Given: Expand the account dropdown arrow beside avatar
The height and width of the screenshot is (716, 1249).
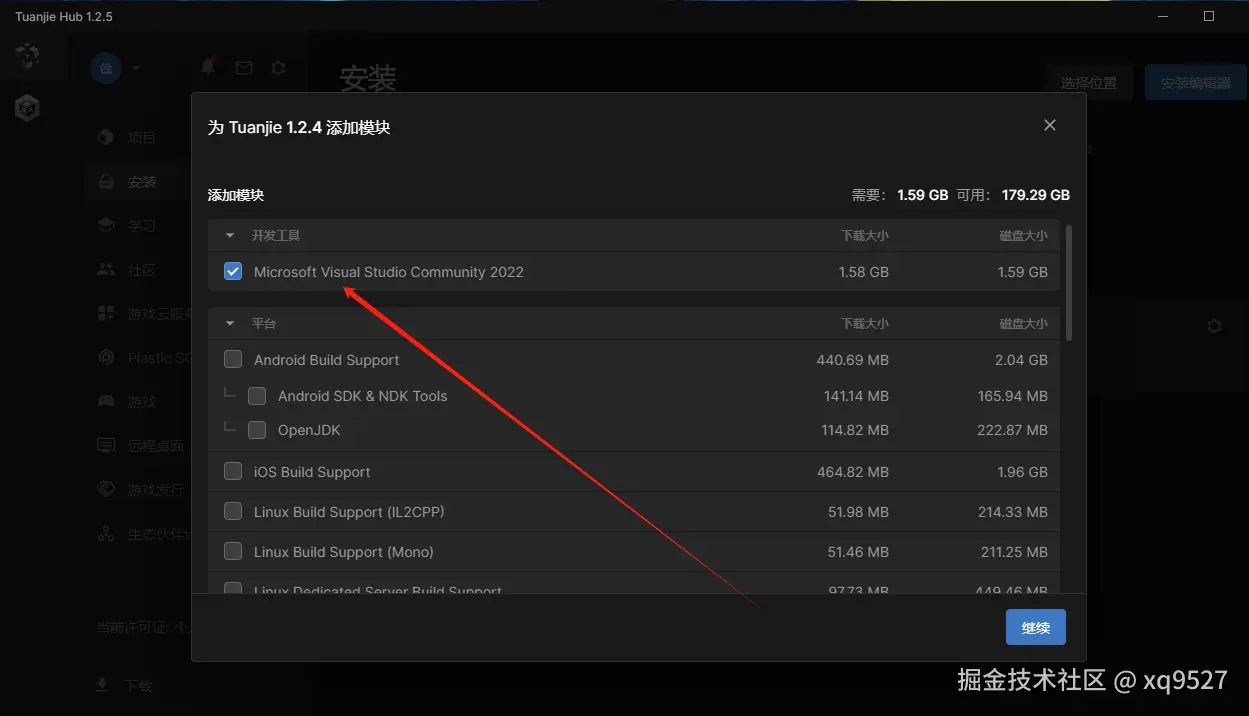Looking at the screenshot, I should (x=136, y=68).
